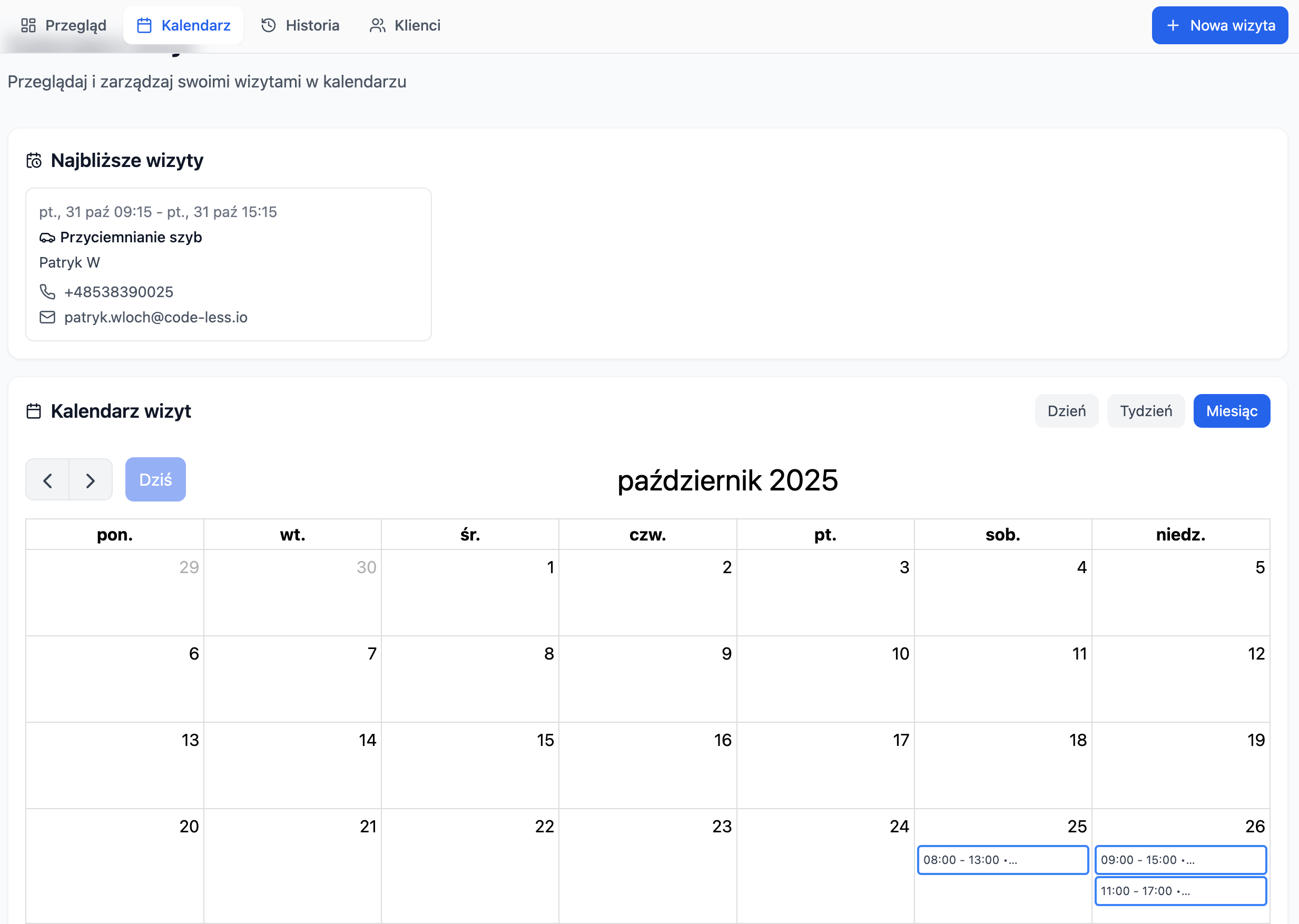The width and height of the screenshot is (1299, 924).
Task: Open the 11:00 - 17:00 visit on Sunday 26
Action: (1180, 891)
